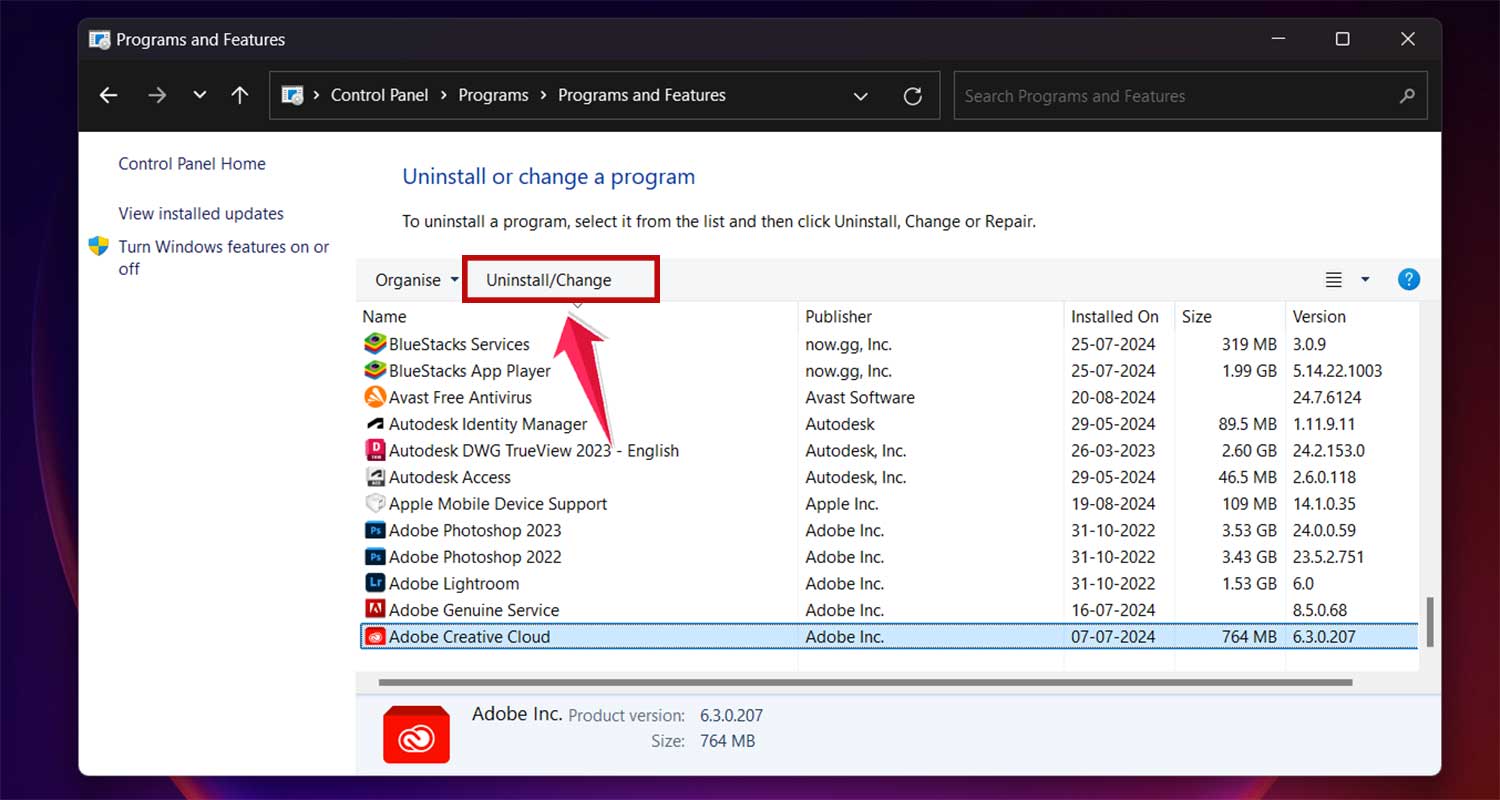The image size is (1500, 800).
Task: Expand the view options dropdown arrow
Action: [x=1365, y=280]
